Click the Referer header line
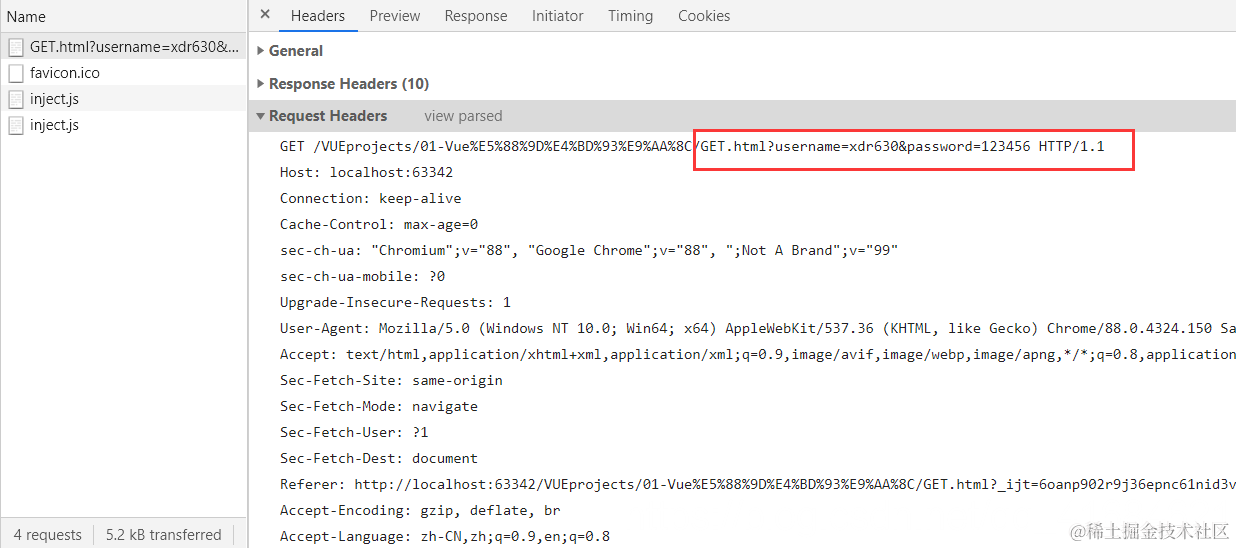This screenshot has width=1236, height=548. (x=758, y=484)
